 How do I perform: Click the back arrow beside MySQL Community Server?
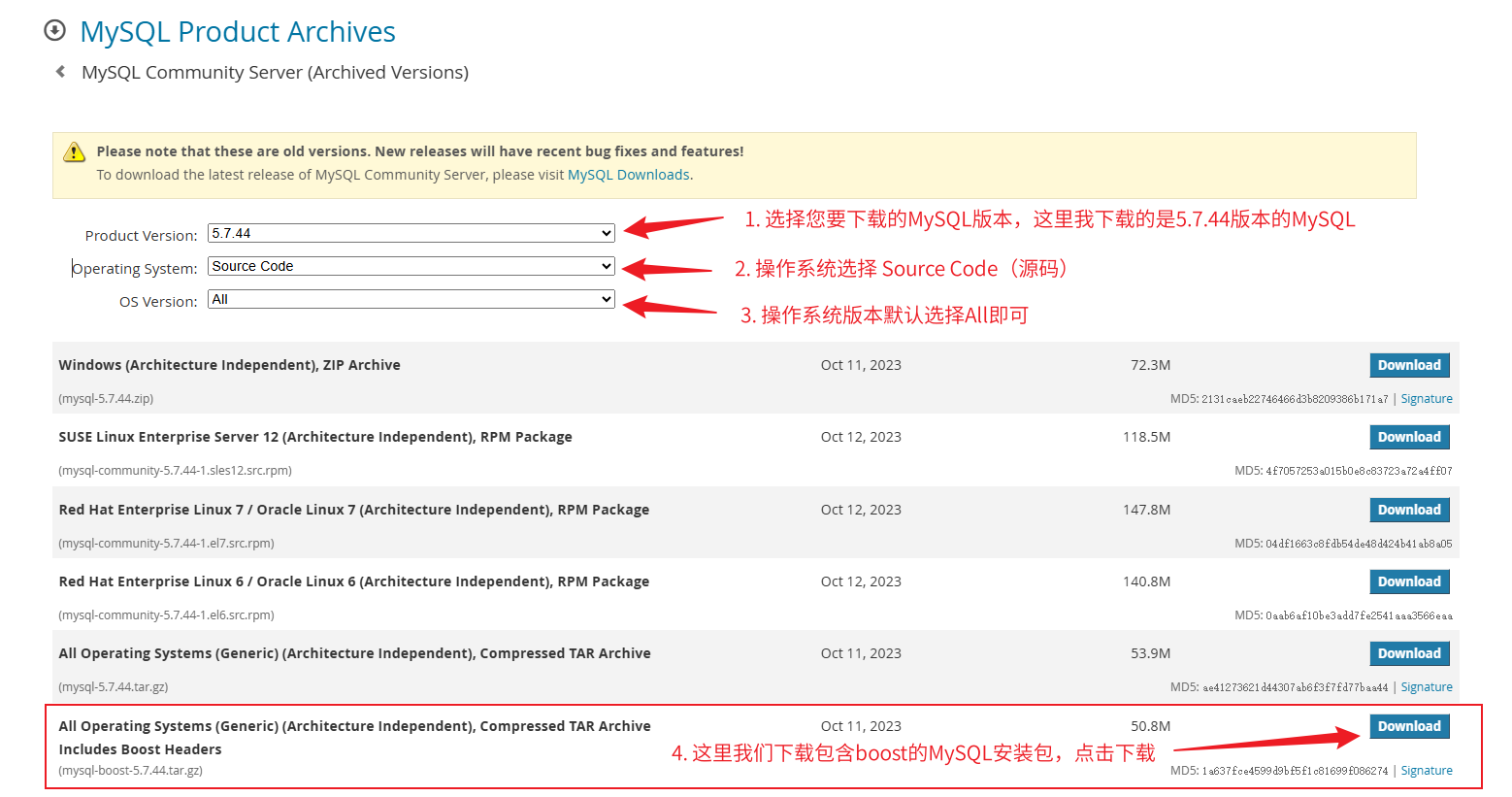tap(61, 72)
